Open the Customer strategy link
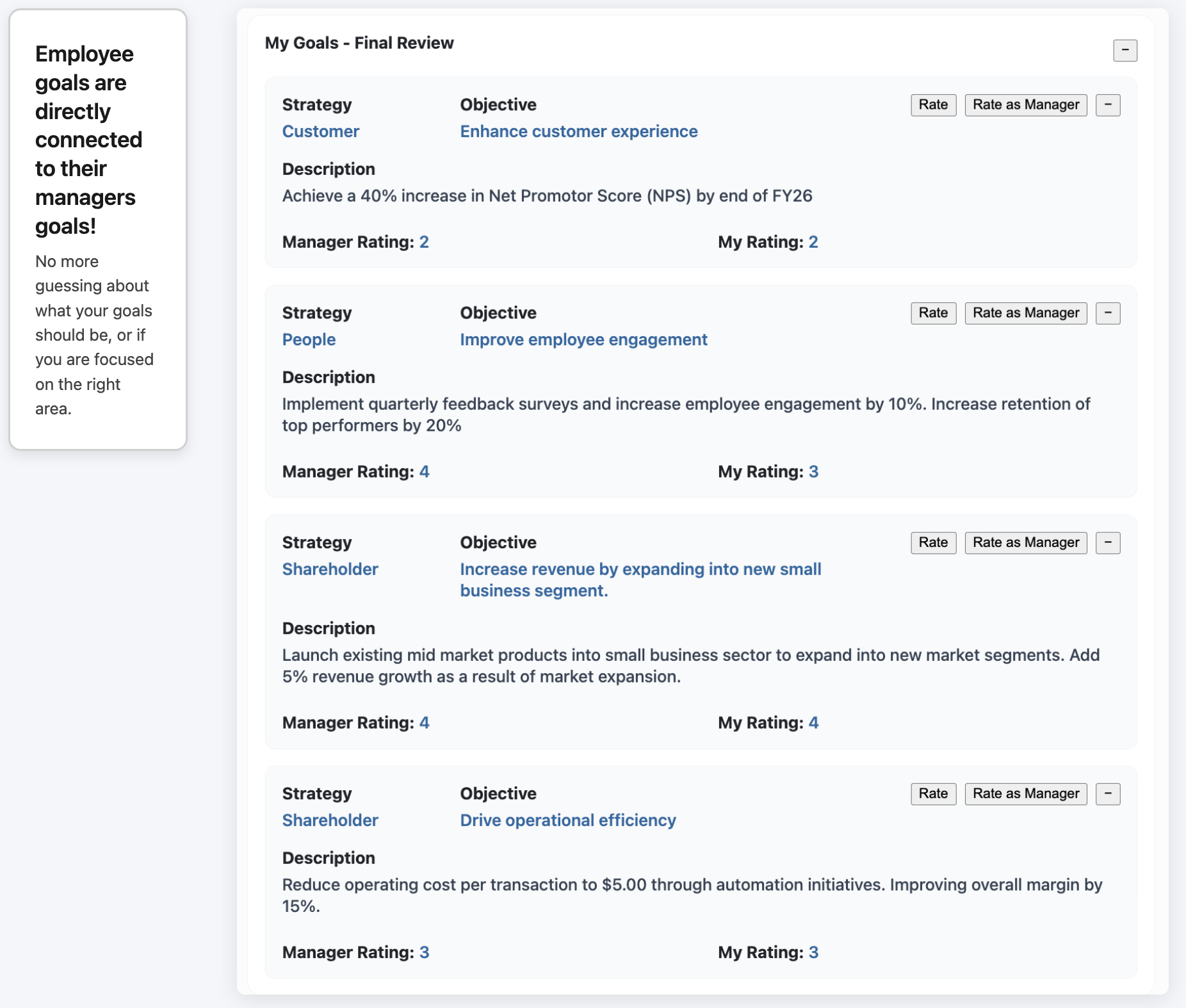Screen dimensions: 1186x1008 (x=320, y=131)
